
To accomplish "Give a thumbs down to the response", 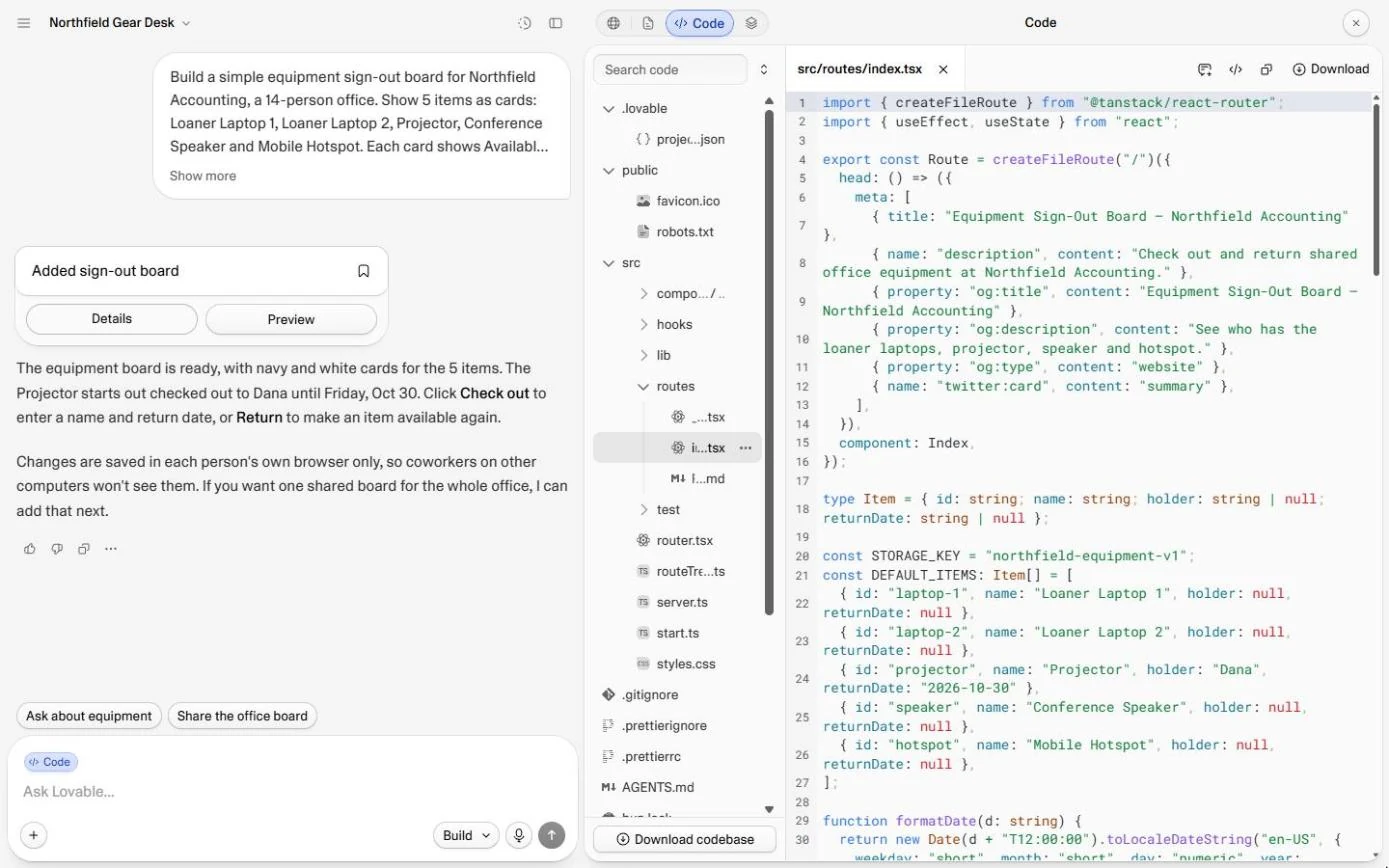I will 57,549.
